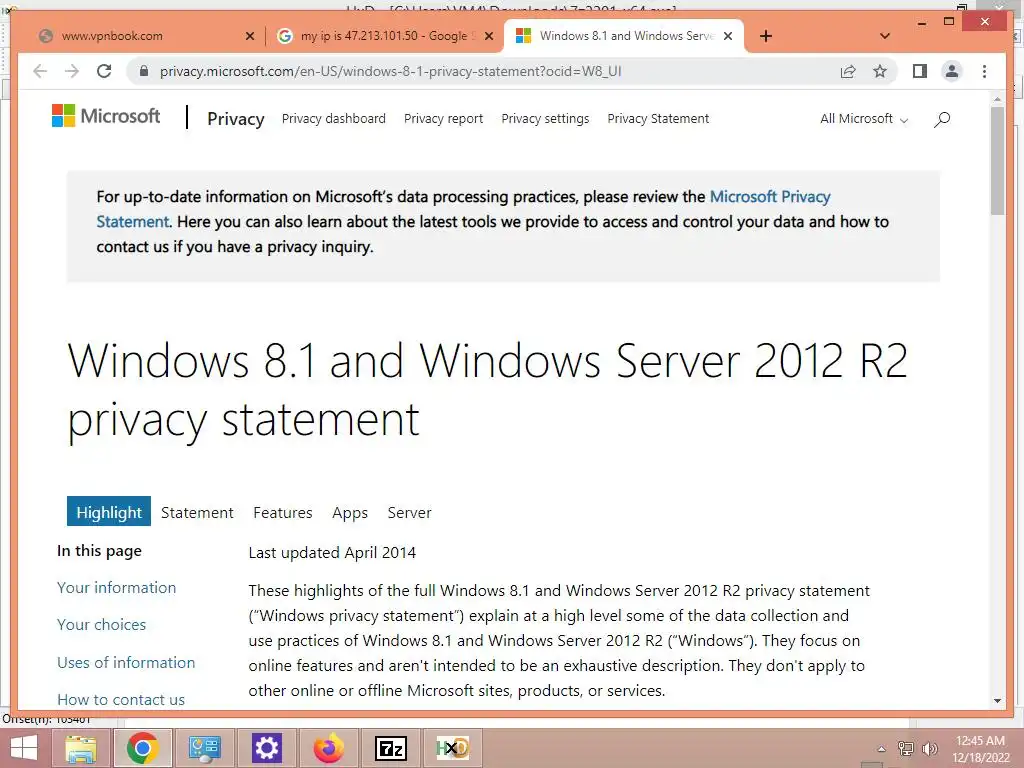Image resolution: width=1024 pixels, height=768 pixels.
Task: Open the Chrome profile avatar menu
Action: 952,71
